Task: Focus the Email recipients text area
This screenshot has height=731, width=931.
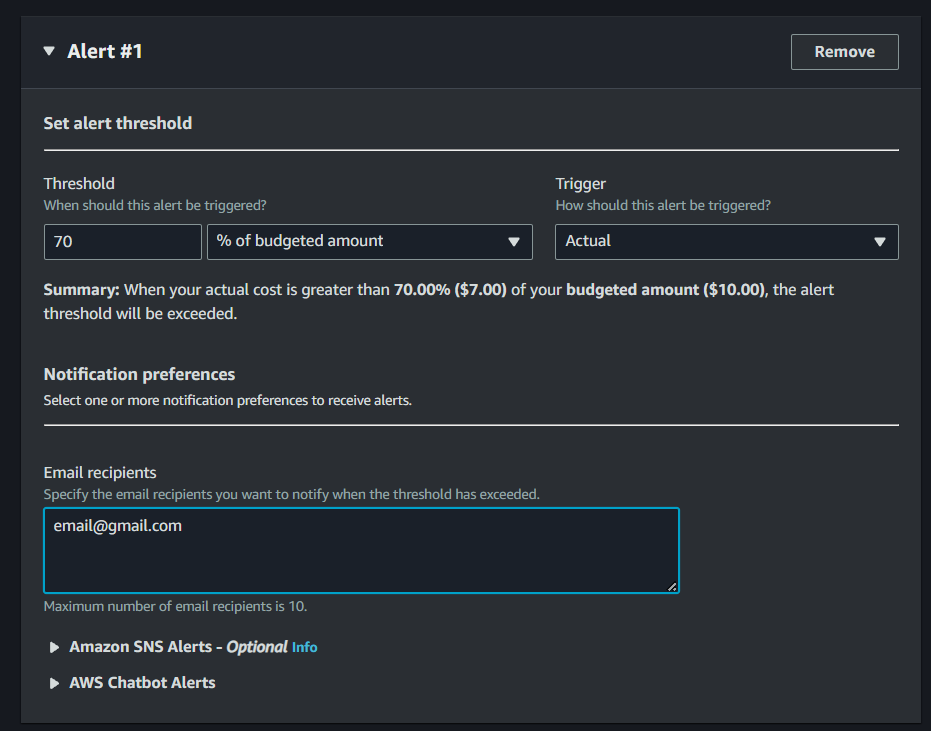Action: (x=360, y=550)
